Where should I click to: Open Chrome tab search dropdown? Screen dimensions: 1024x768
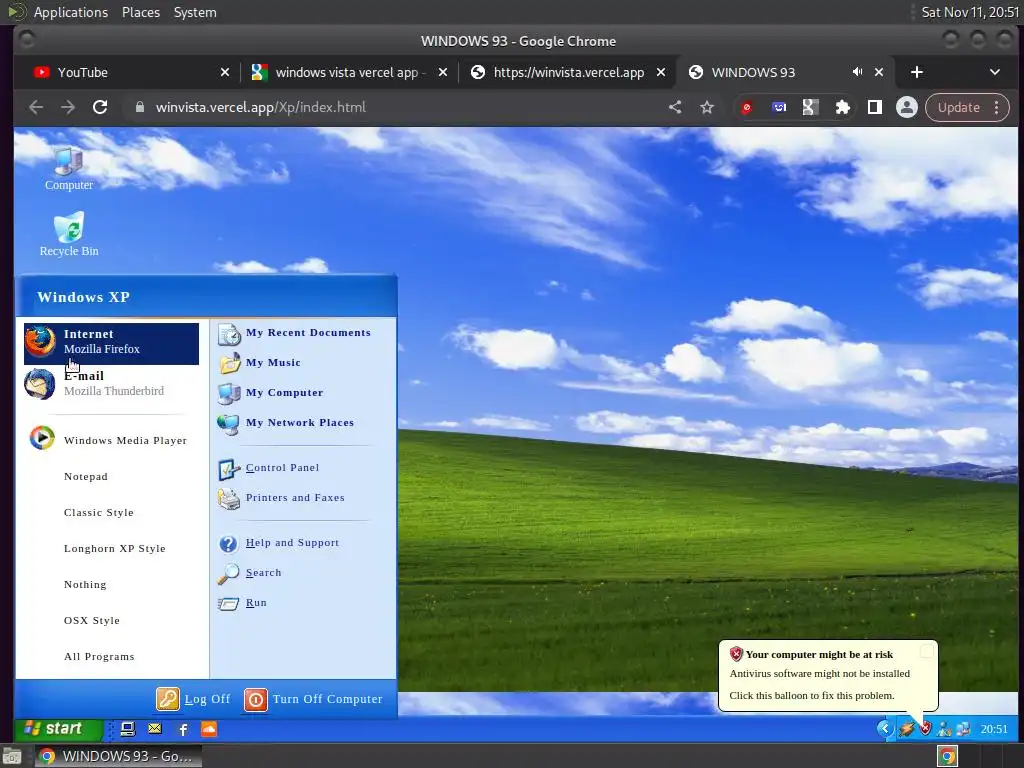pyautogui.click(x=995, y=72)
